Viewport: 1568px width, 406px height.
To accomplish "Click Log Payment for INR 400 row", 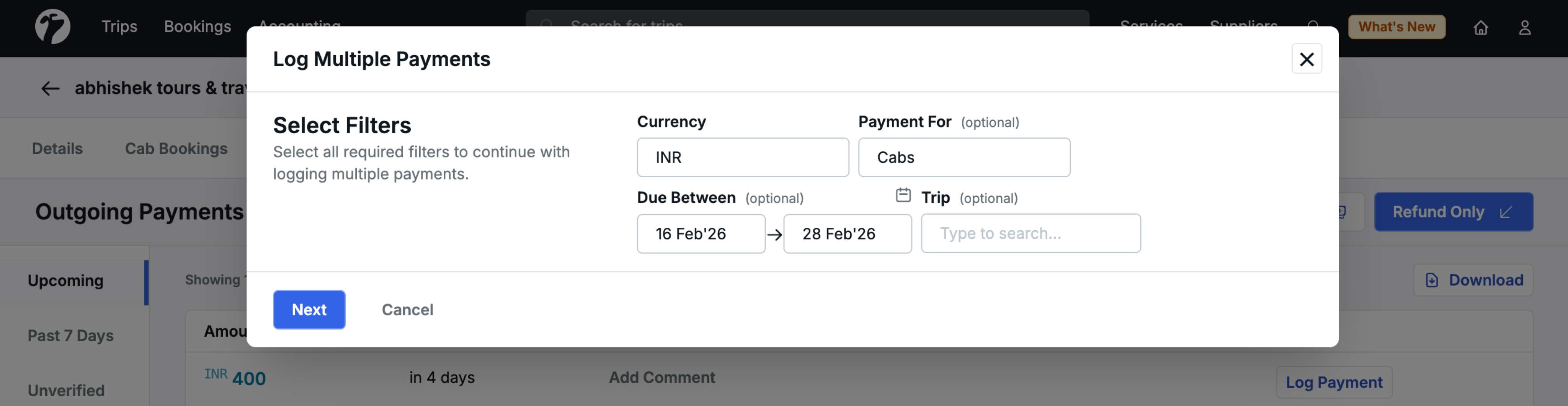I will 1333,382.
